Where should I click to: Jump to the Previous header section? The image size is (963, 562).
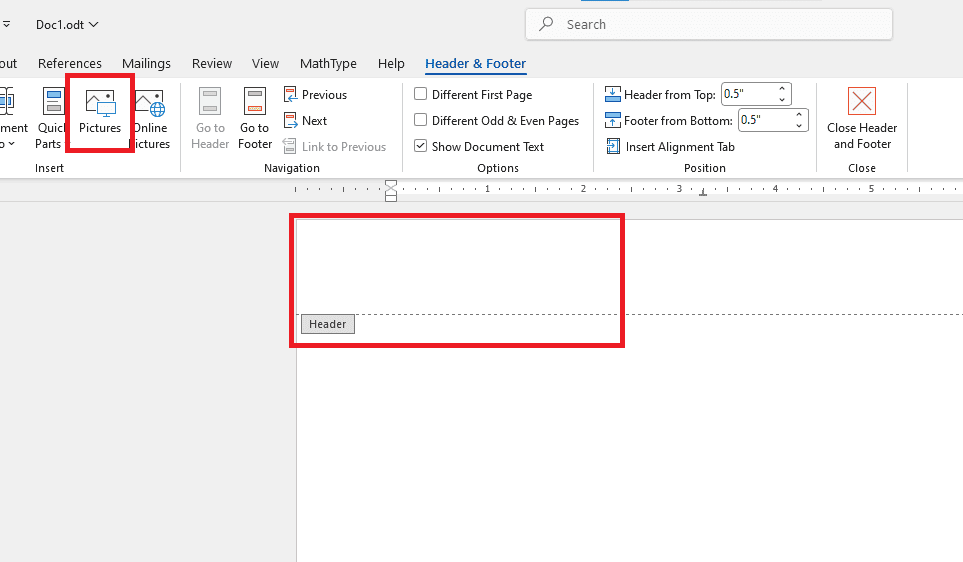coord(316,95)
